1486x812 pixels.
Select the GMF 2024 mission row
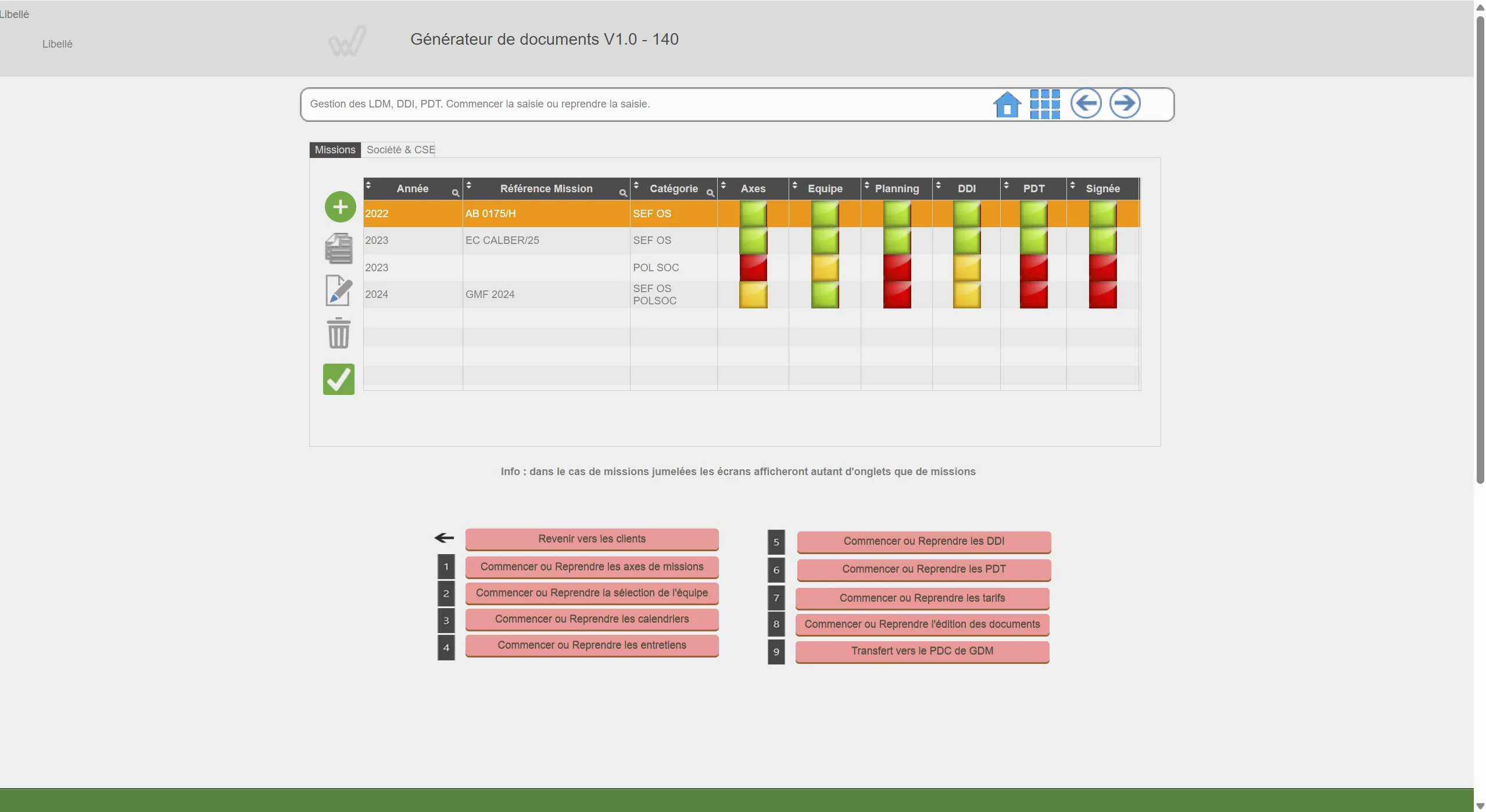[x=751, y=294]
